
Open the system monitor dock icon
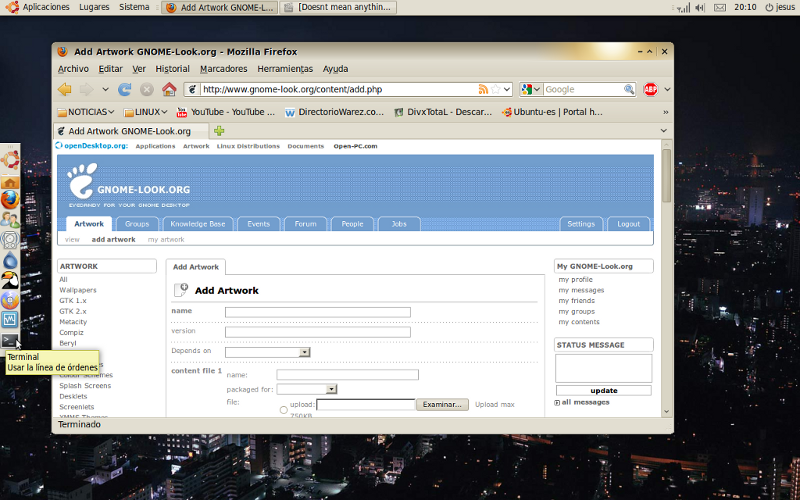click(10, 320)
